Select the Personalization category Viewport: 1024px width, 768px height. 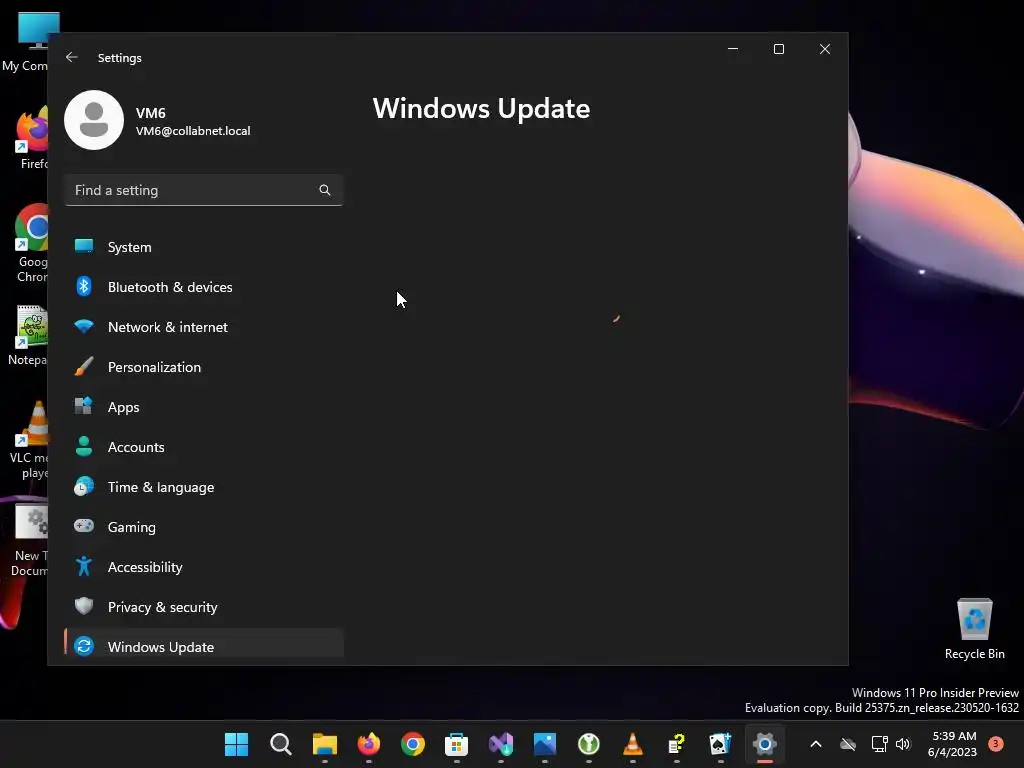coord(204,367)
